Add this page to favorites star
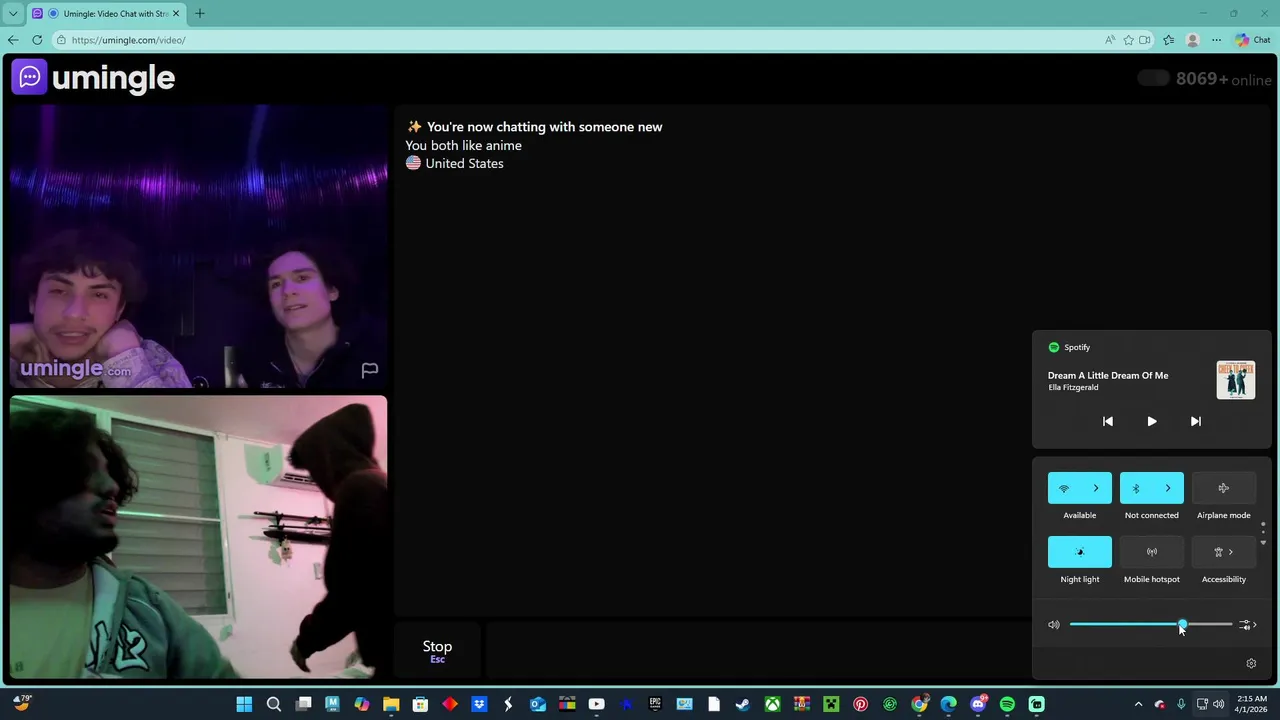This screenshot has height=720, width=1280. coord(1129,40)
